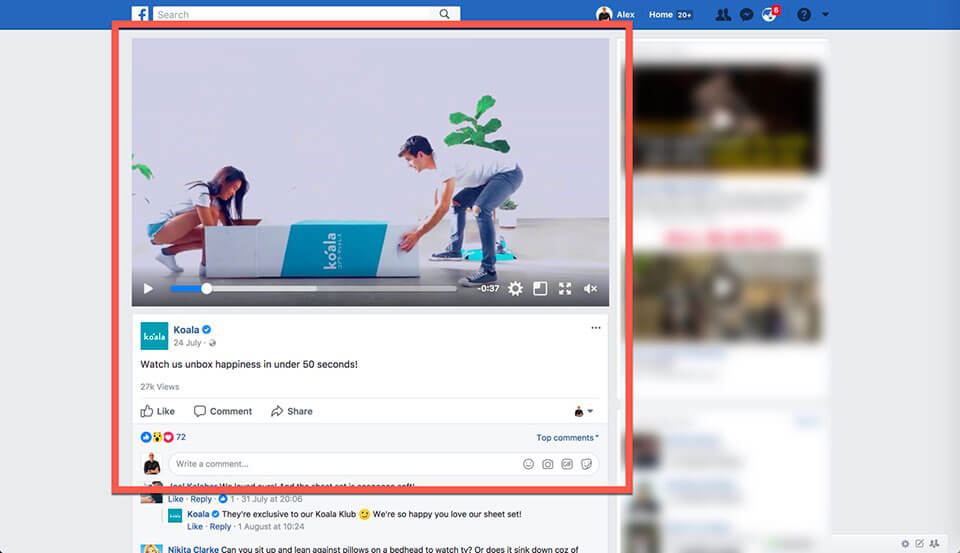This screenshot has width=960, height=553.
Task: Open the Alex profile link
Action: [x=625, y=14]
